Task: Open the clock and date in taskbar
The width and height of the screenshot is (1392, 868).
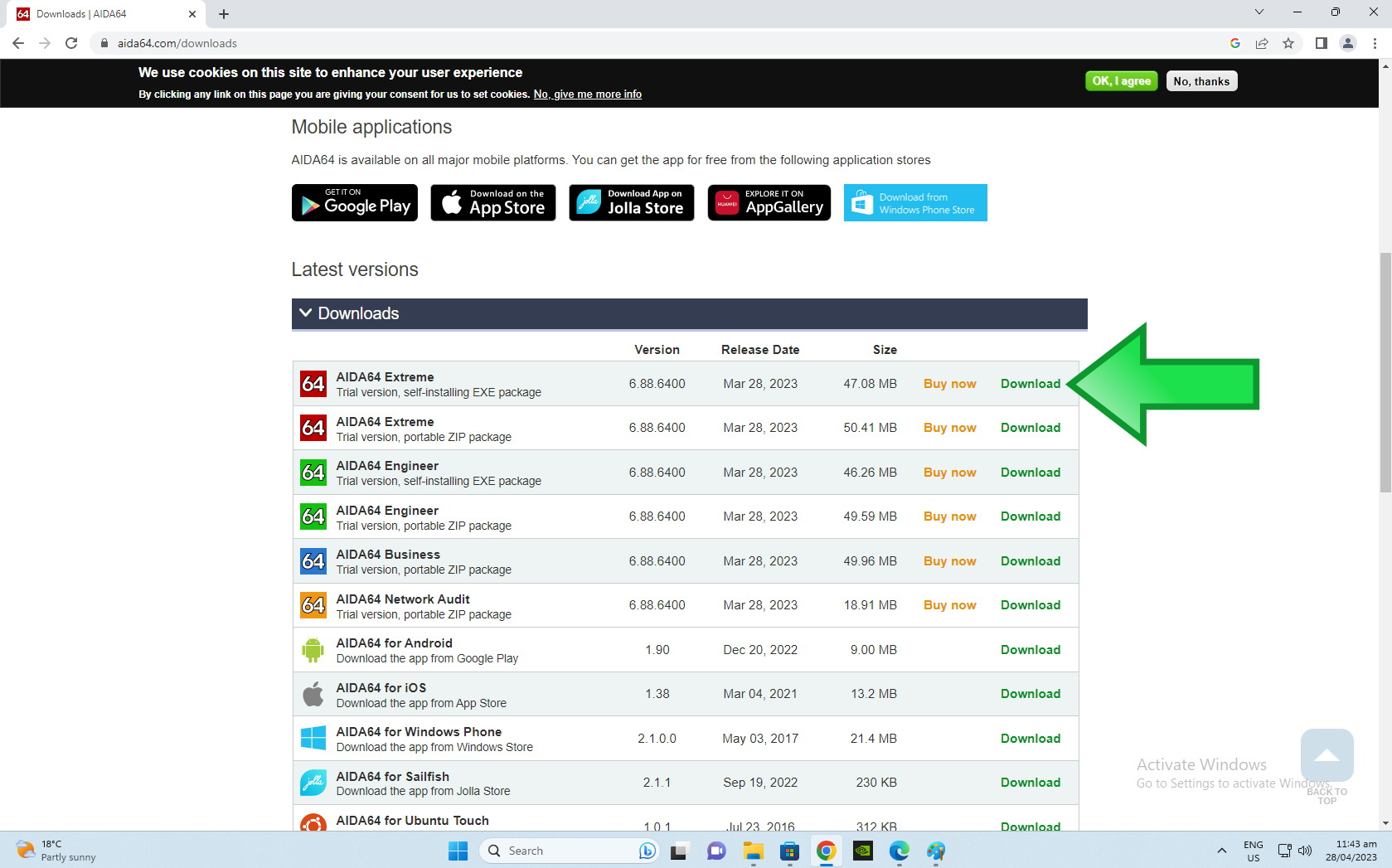Action: click(1351, 851)
